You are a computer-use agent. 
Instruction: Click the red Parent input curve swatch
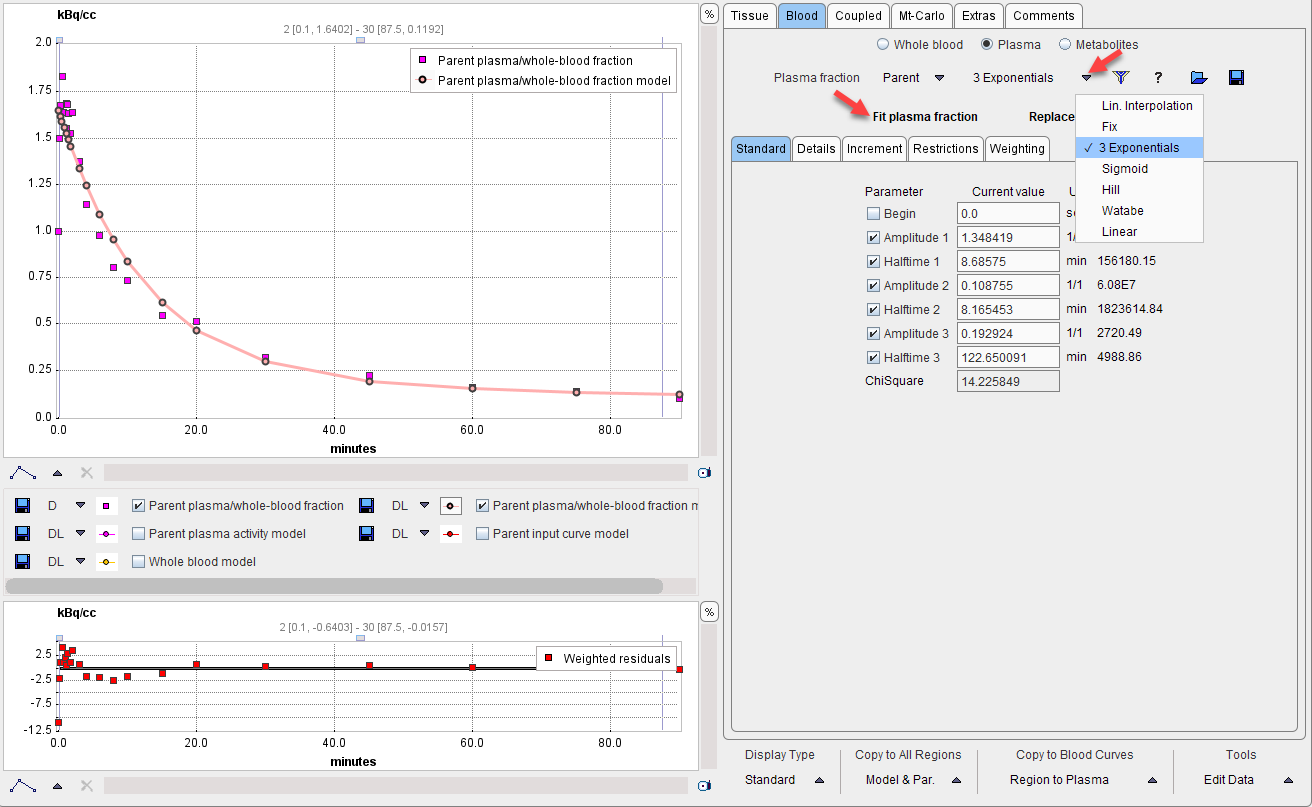450,534
